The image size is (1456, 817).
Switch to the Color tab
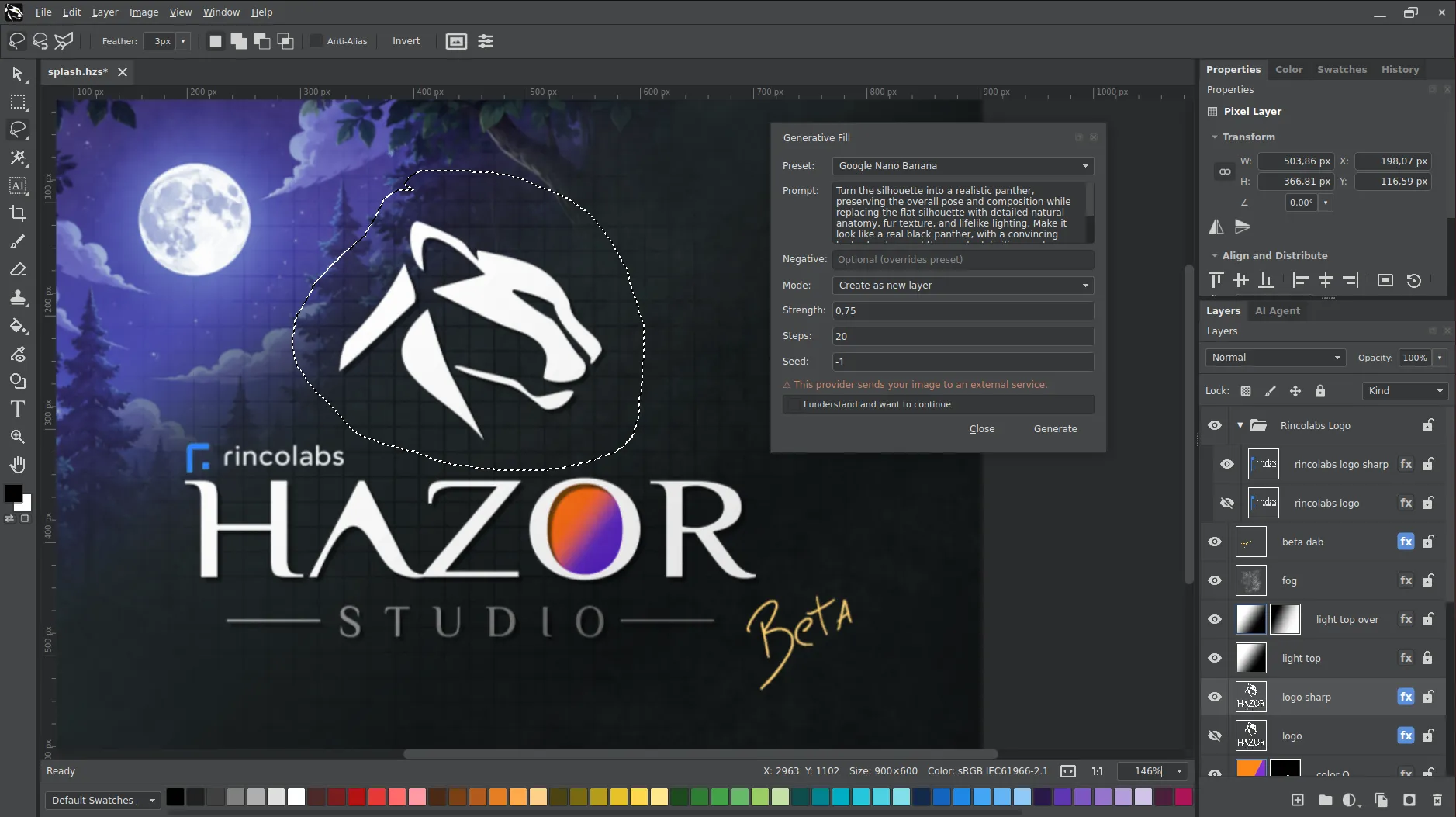pyautogui.click(x=1288, y=70)
